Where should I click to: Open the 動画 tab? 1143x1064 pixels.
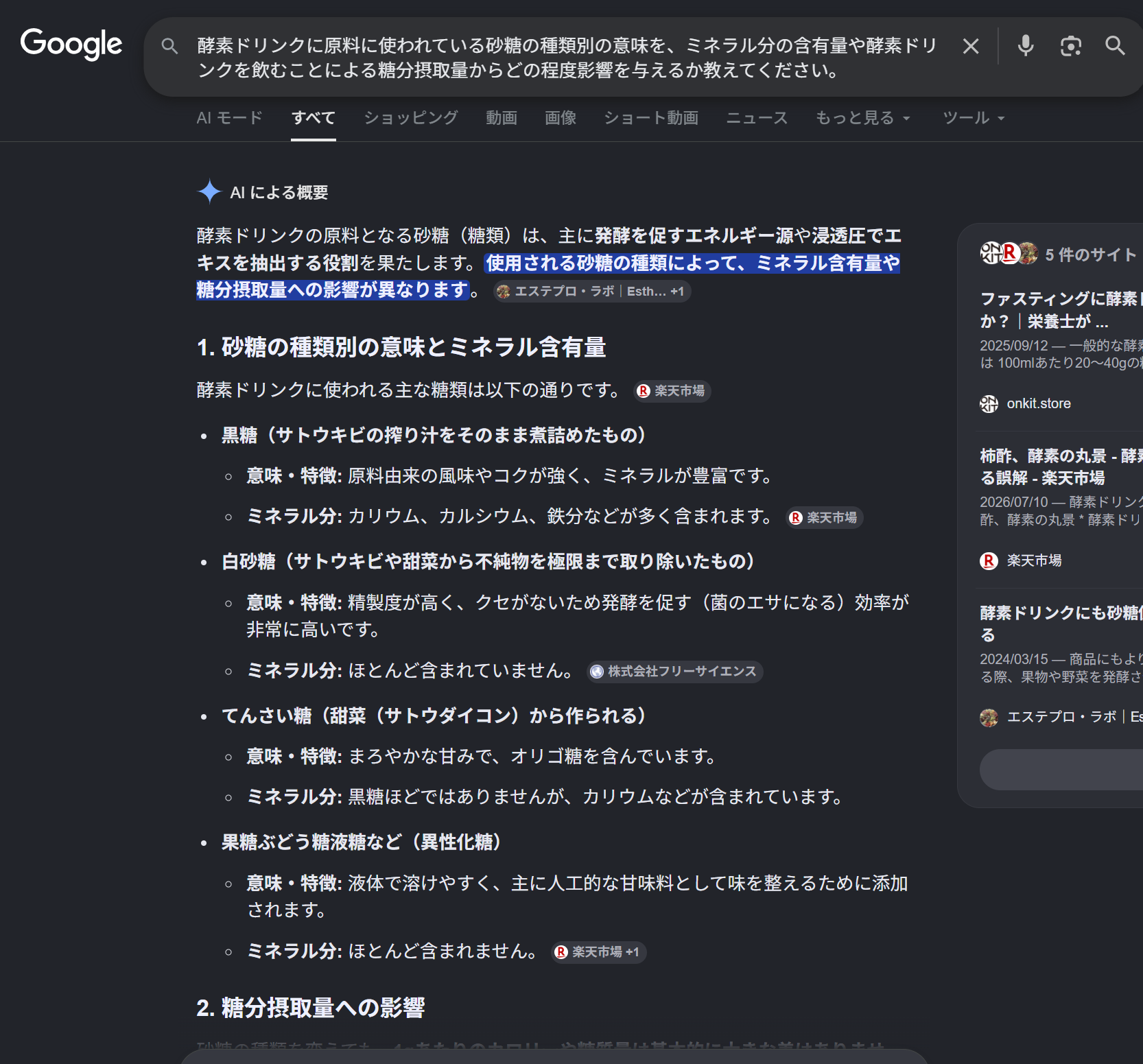point(501,118)
